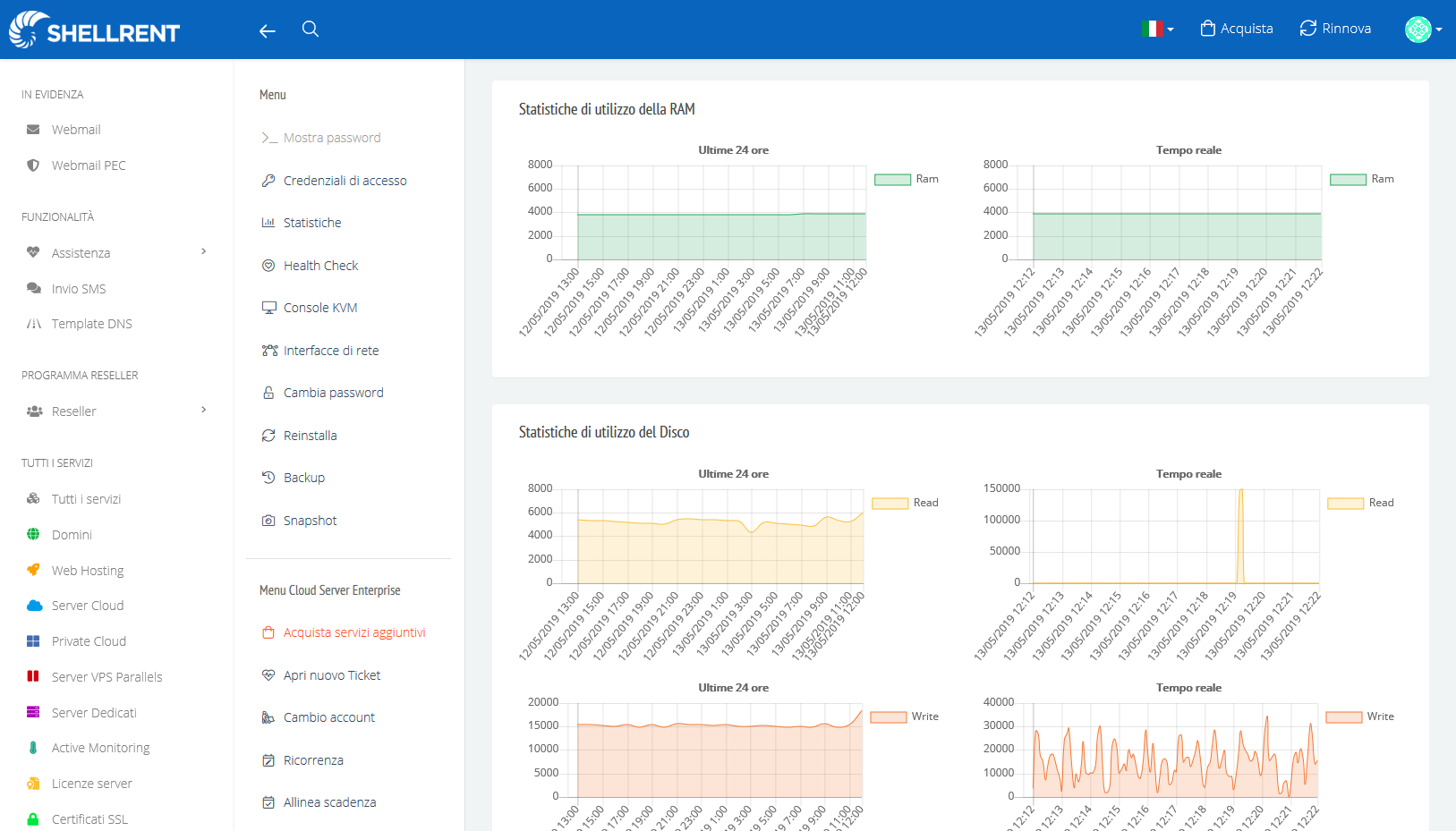Click the Assistenza heart icon
The image size is (1456, 831).
point(33,252)
